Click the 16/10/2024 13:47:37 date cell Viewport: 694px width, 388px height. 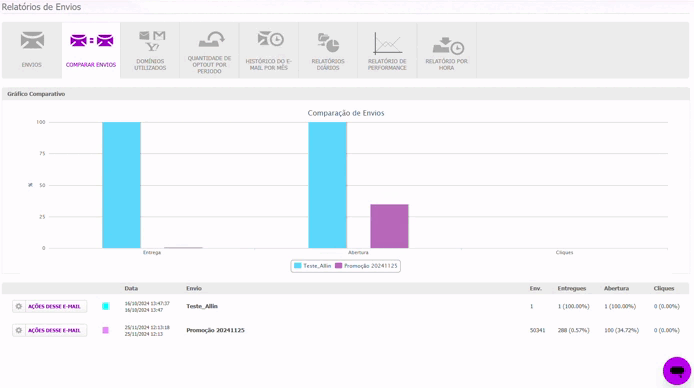pyautogui.click(x=147, y=303)
